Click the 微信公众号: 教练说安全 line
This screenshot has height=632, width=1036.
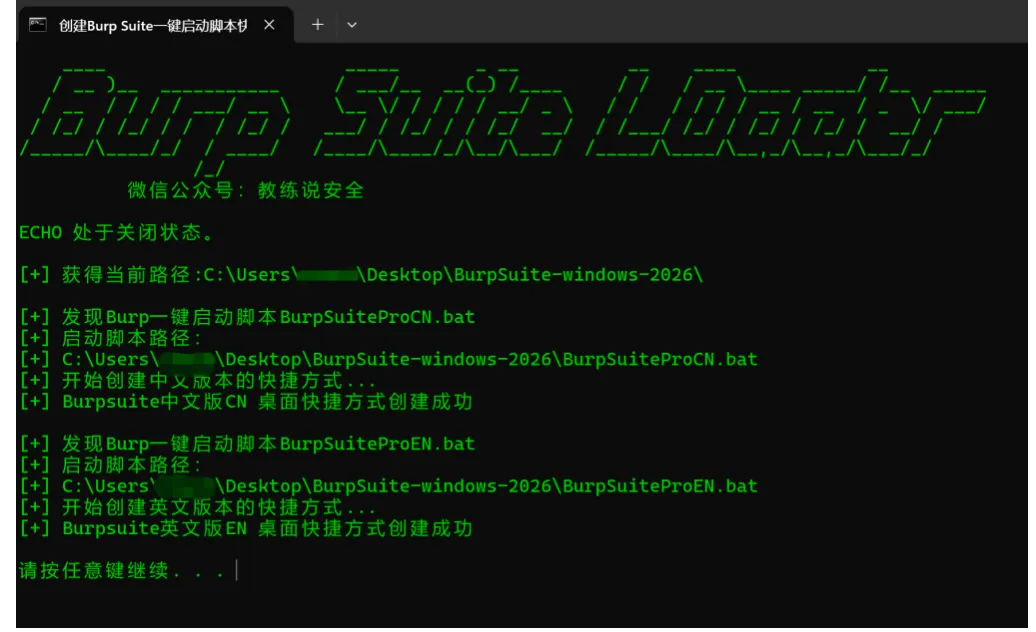246,190
